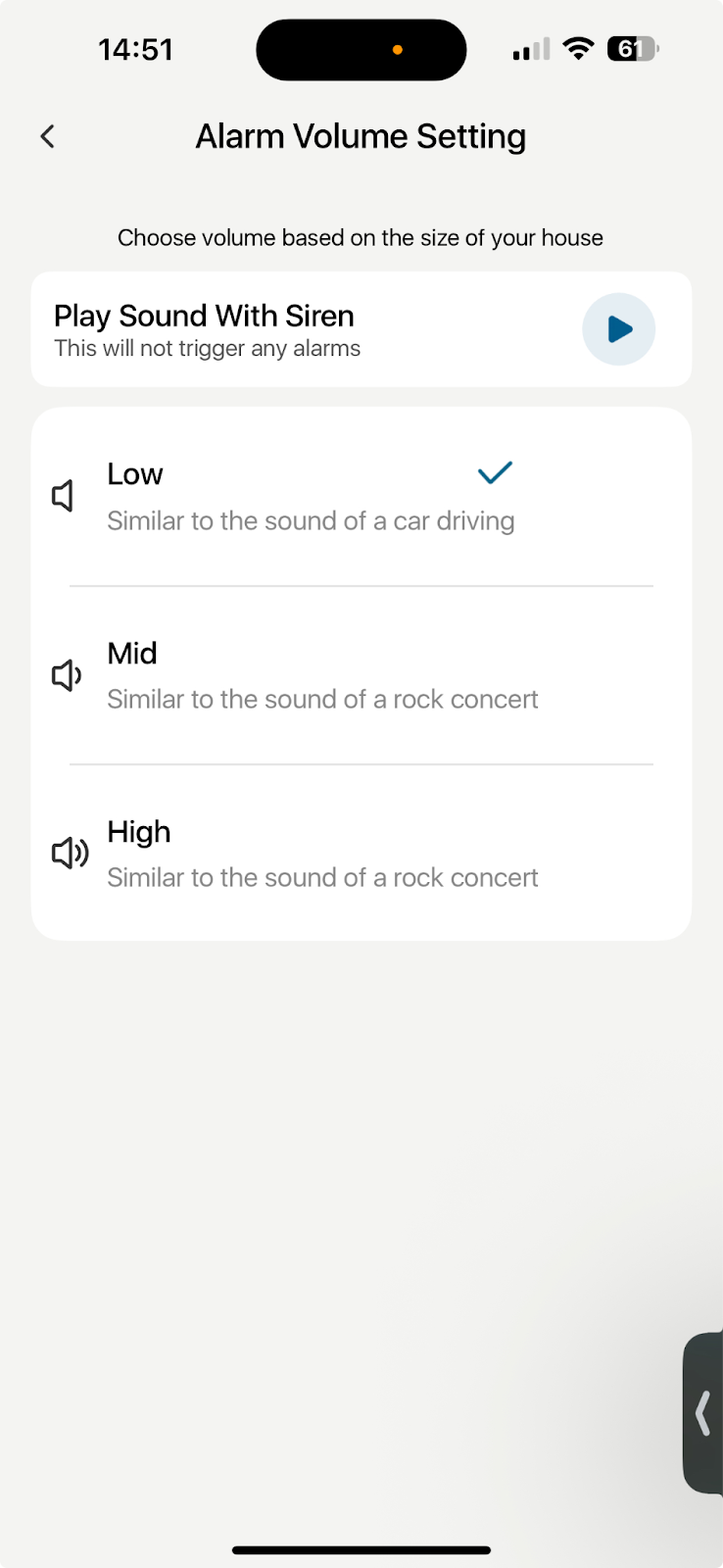Tap the 14:51 clock
Viewport: 723px width, 1568px height.
[136, 49]
